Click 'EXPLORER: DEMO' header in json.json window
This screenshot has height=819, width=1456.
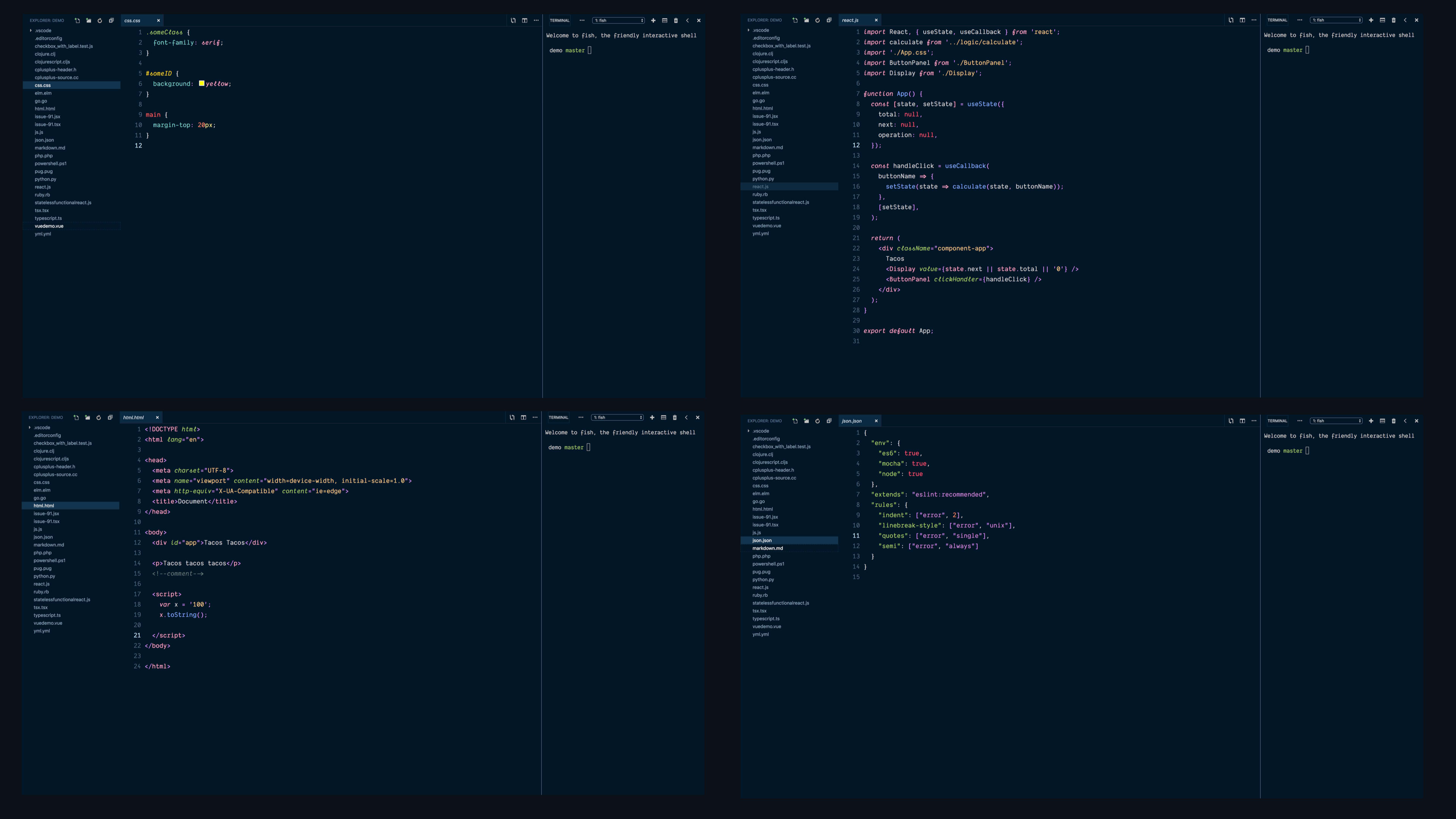[x=764, y=421]
